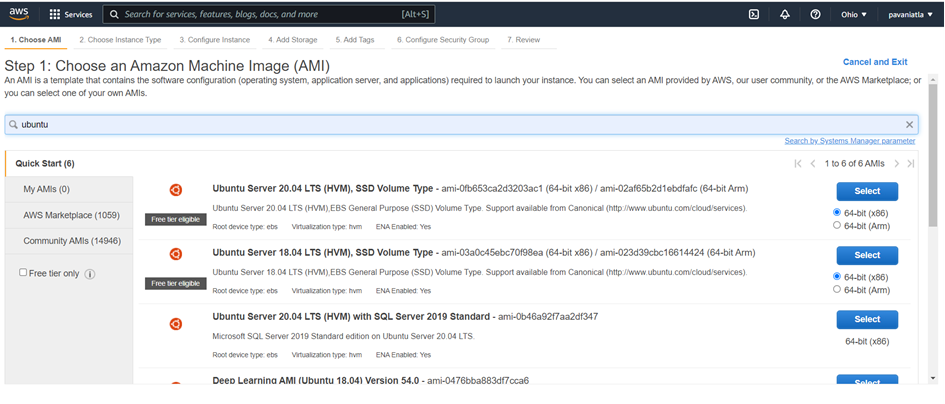Show Free tier only info icon

(90, 274)
